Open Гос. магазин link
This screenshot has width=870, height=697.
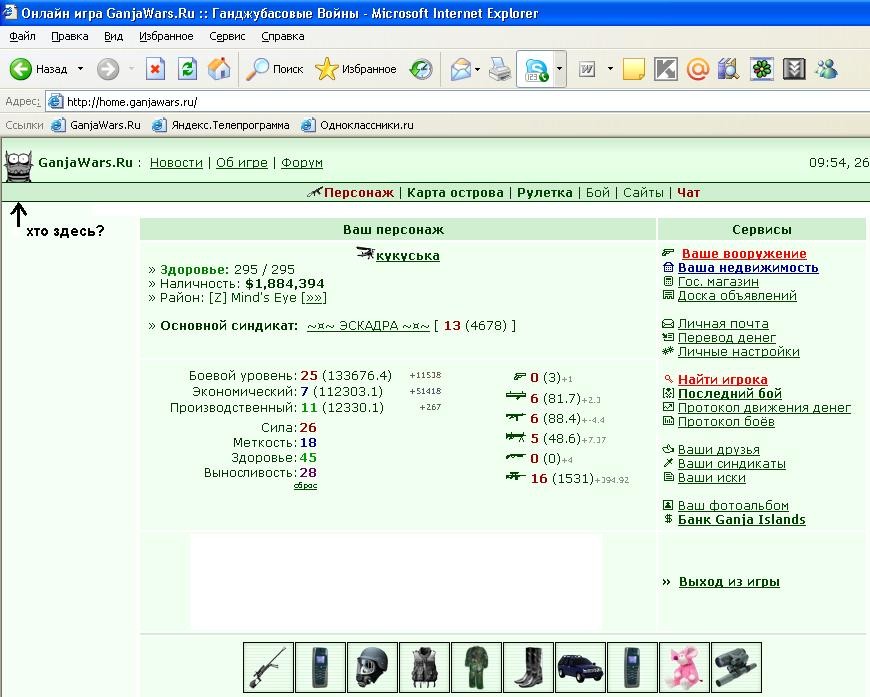pos(718,281)
